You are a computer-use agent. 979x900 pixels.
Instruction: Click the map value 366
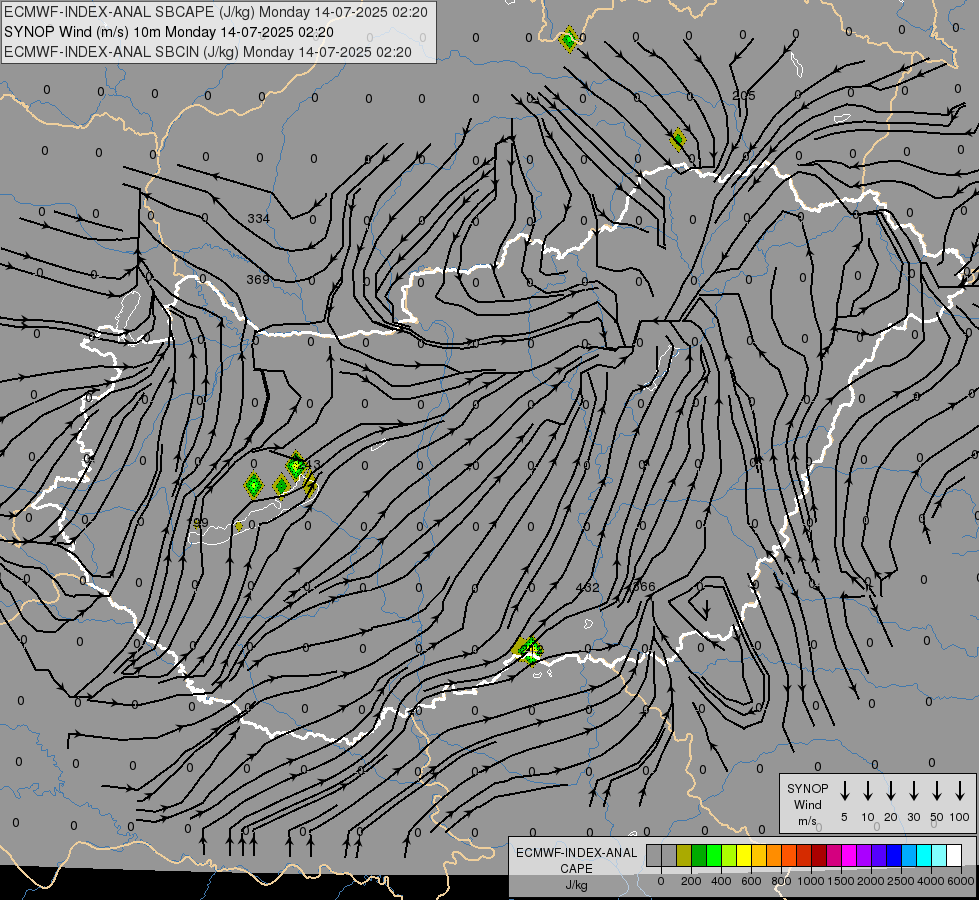pos(644,586)
